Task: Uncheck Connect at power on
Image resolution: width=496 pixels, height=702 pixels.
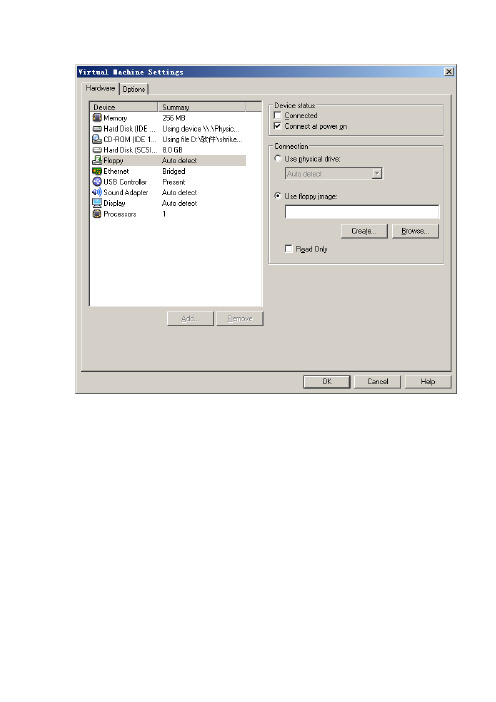Action: click(x=278, y=126)
